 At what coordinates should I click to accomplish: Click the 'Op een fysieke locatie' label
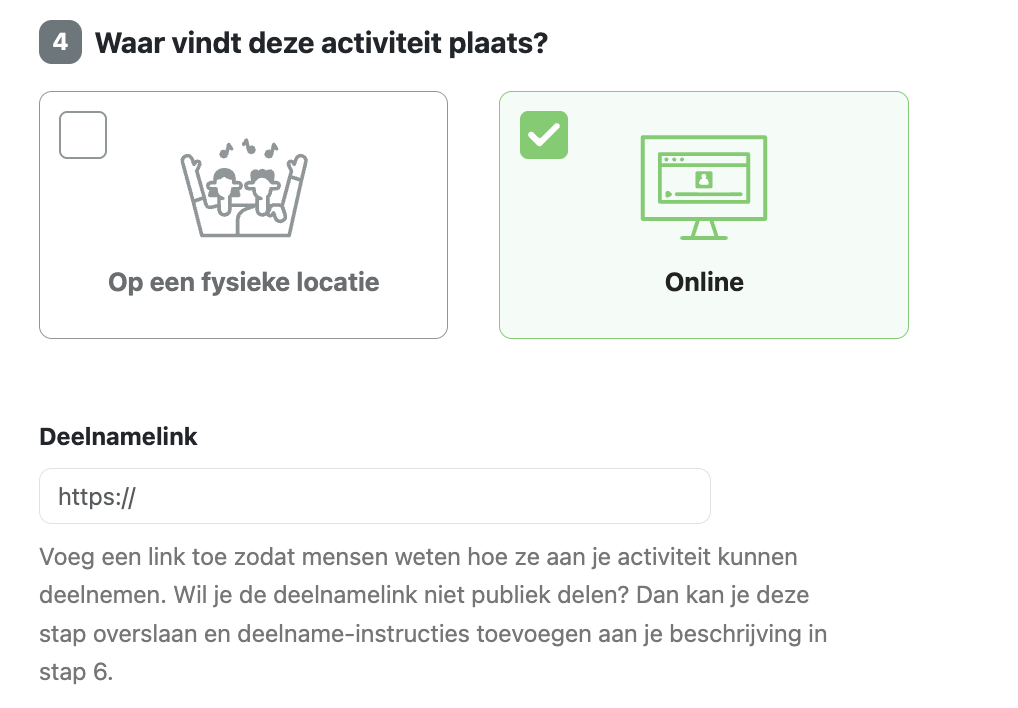point(243,282)
